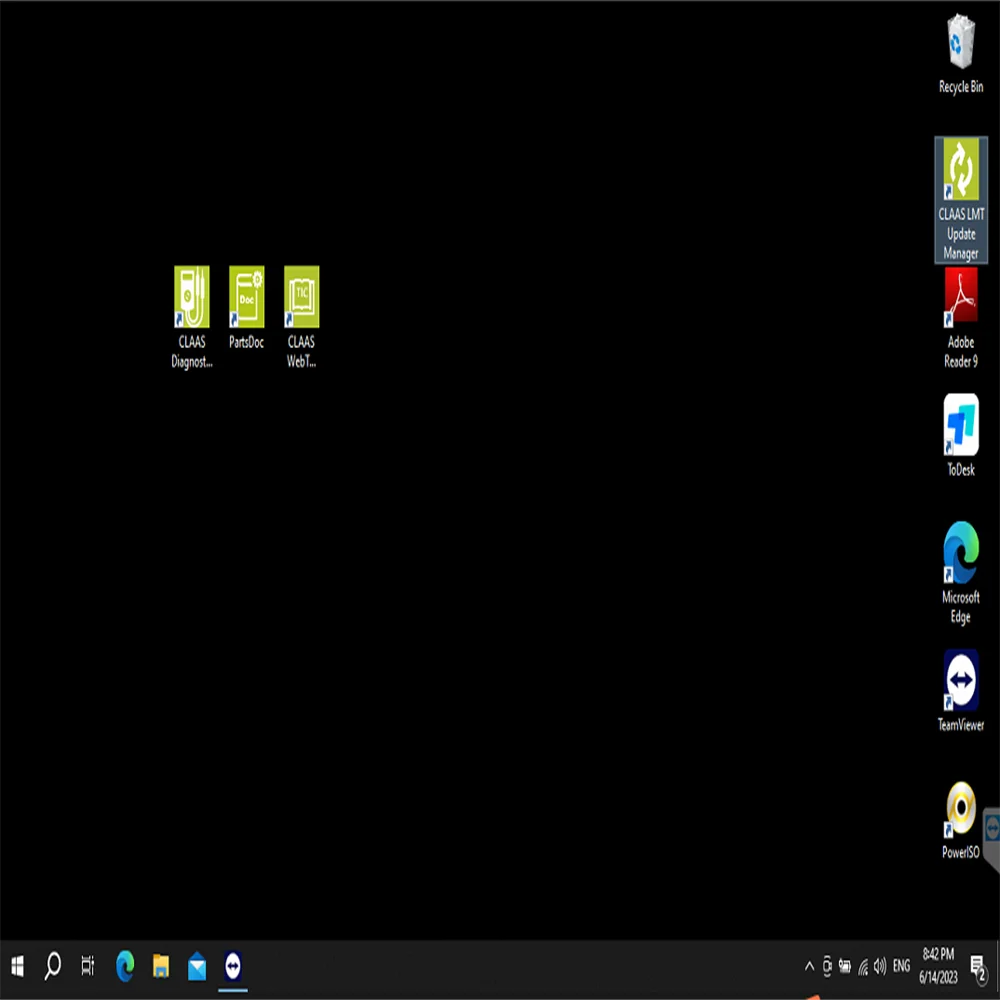
Task: Open the speaker volume control
Action: [x=880, y=966]
